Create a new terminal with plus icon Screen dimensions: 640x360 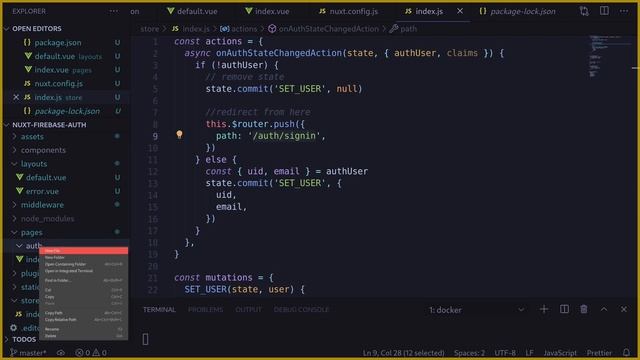coord(544,309)
